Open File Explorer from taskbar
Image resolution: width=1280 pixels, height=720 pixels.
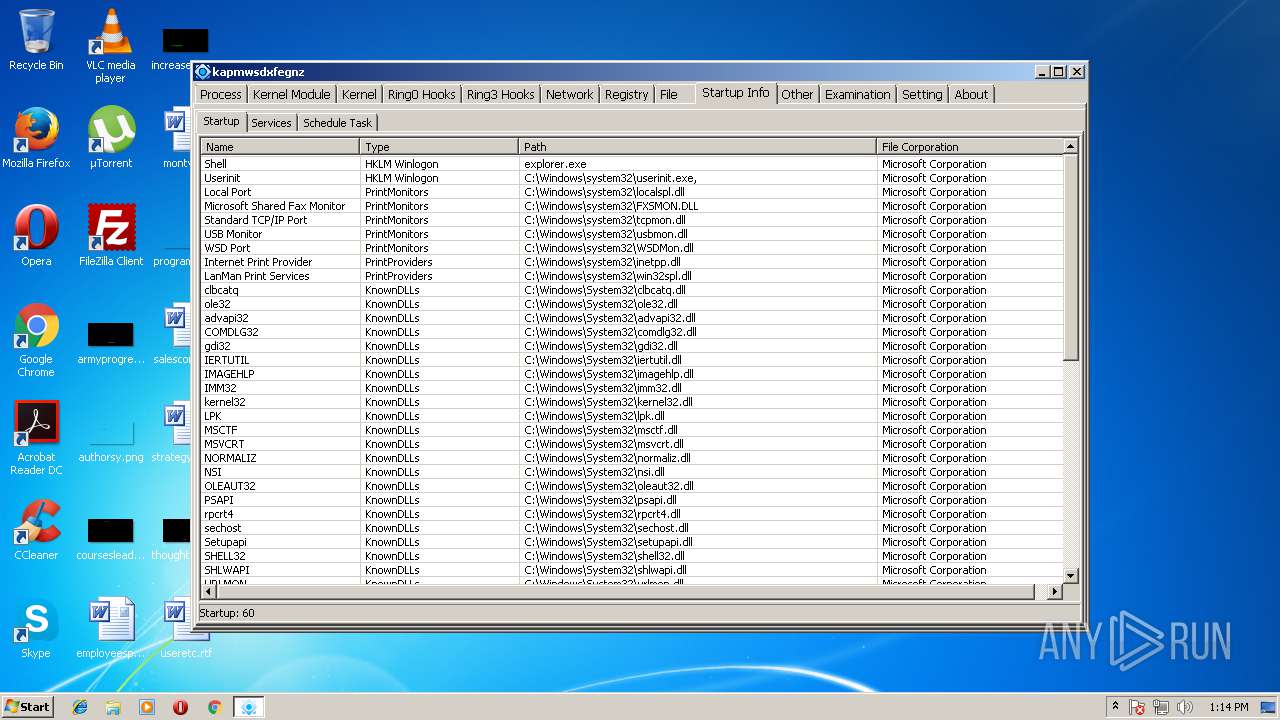(x=113, y=707)
